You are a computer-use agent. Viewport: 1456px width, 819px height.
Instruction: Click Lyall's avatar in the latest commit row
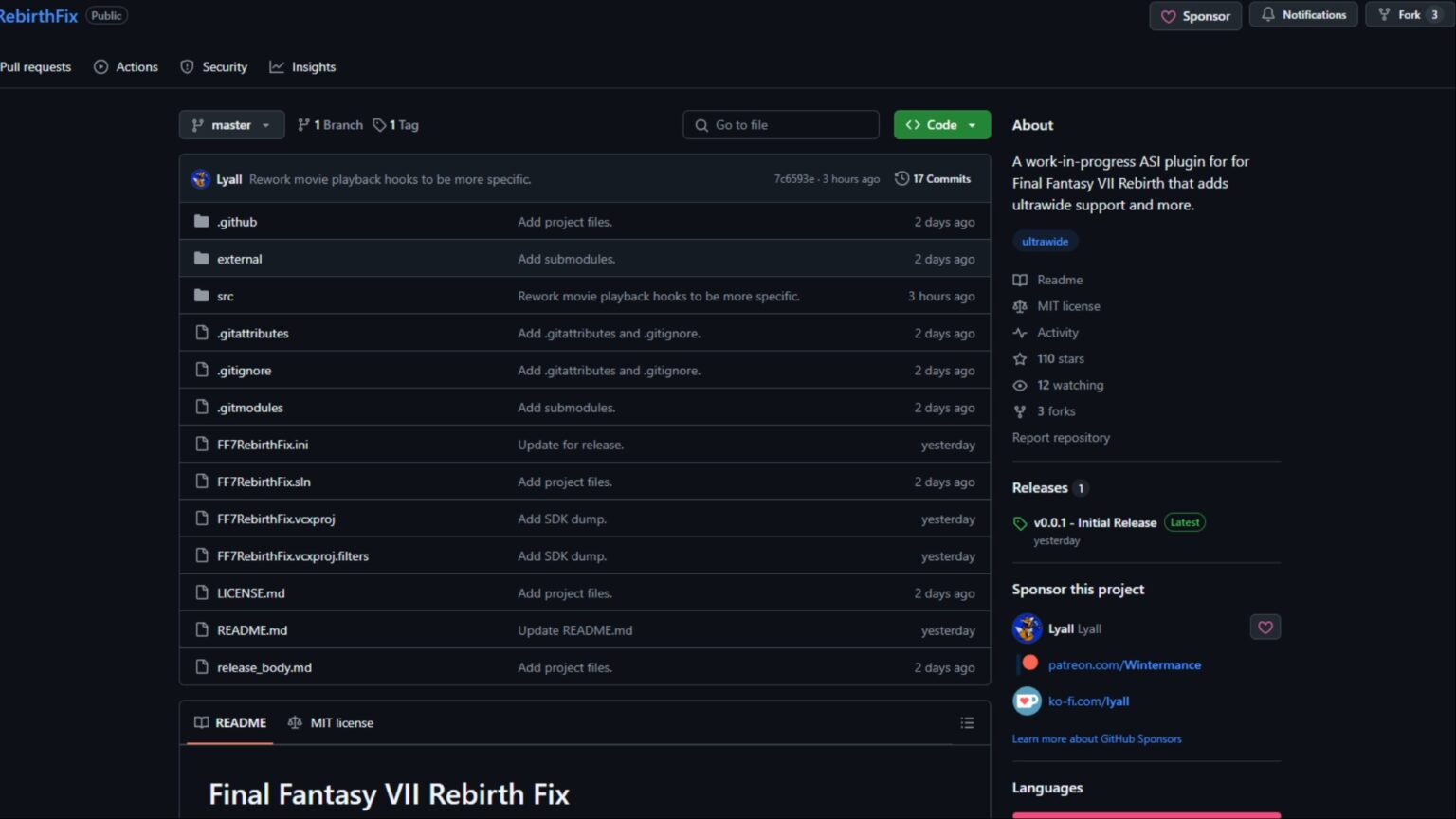pos(201,179)
